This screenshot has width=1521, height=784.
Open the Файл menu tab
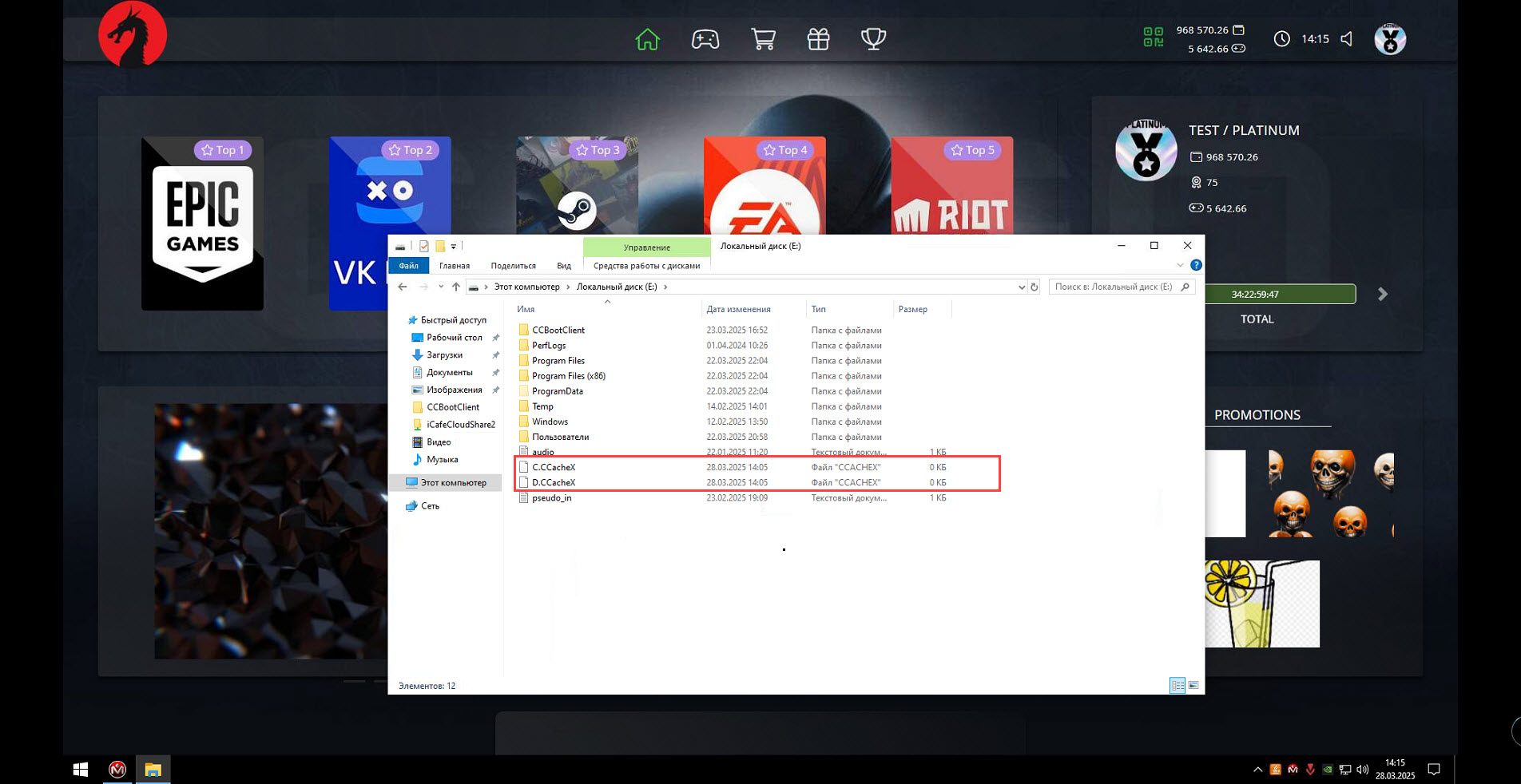coord(408,266)
